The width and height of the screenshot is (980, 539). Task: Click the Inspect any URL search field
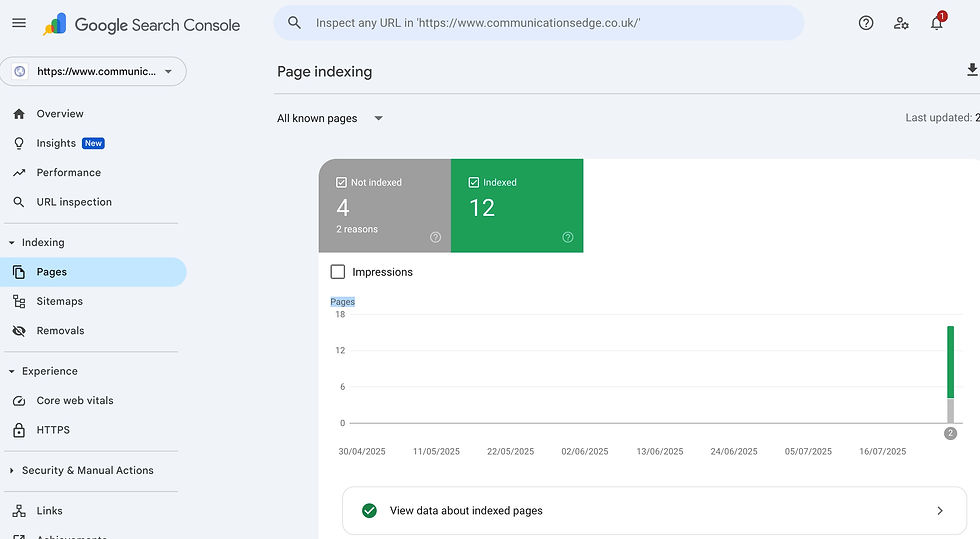point(539,23)
